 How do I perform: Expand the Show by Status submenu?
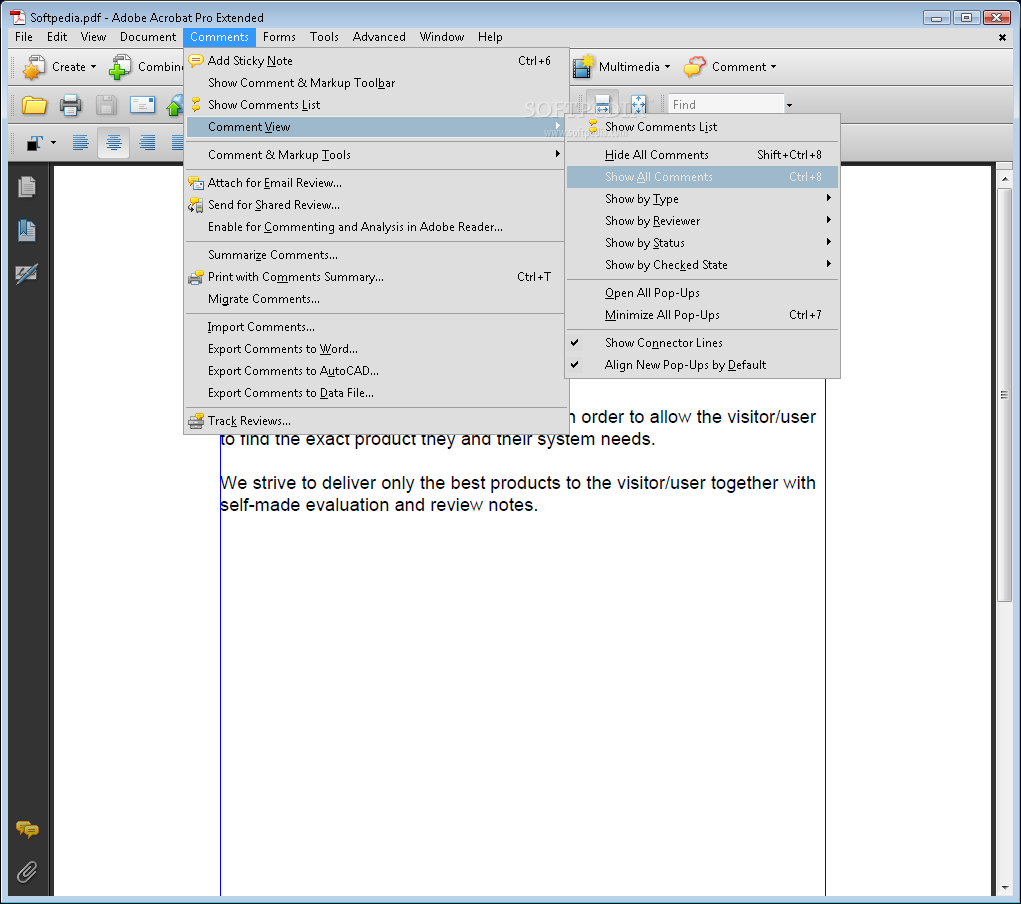[x=703, y=243]
